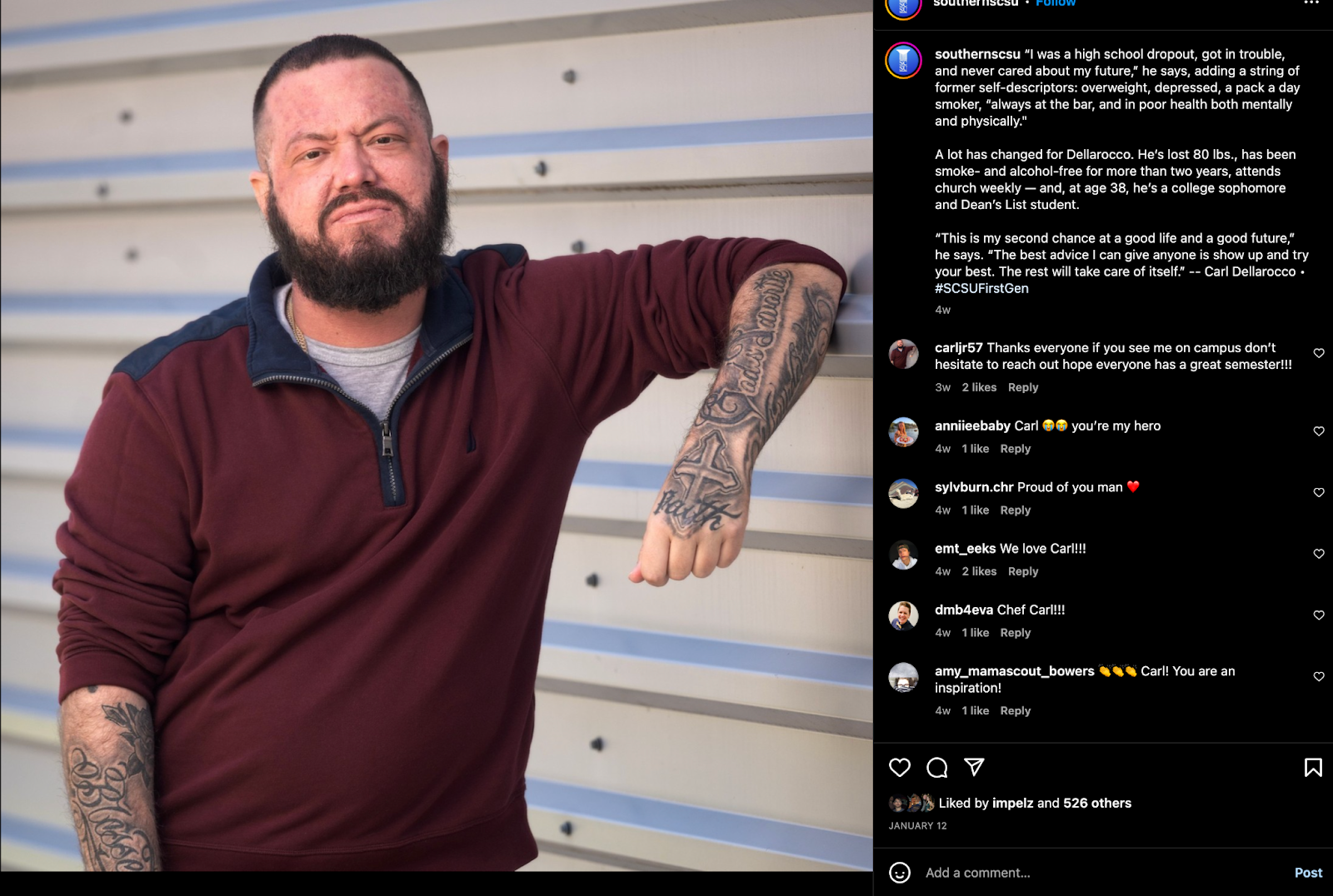Like amy_mamascout_bowers' comment heart icon
The height and width of the screenshot is (896, 1333).
coord(1319,677)
